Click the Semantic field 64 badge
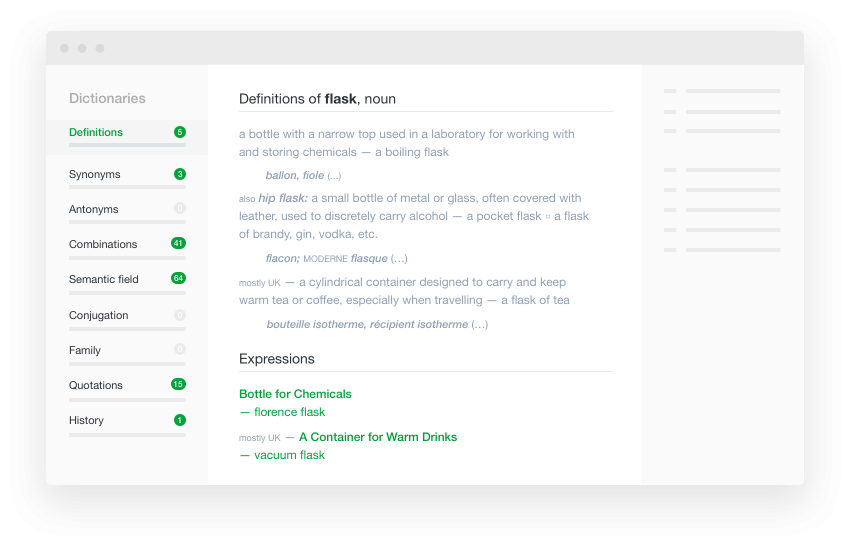 click(178, 278)
